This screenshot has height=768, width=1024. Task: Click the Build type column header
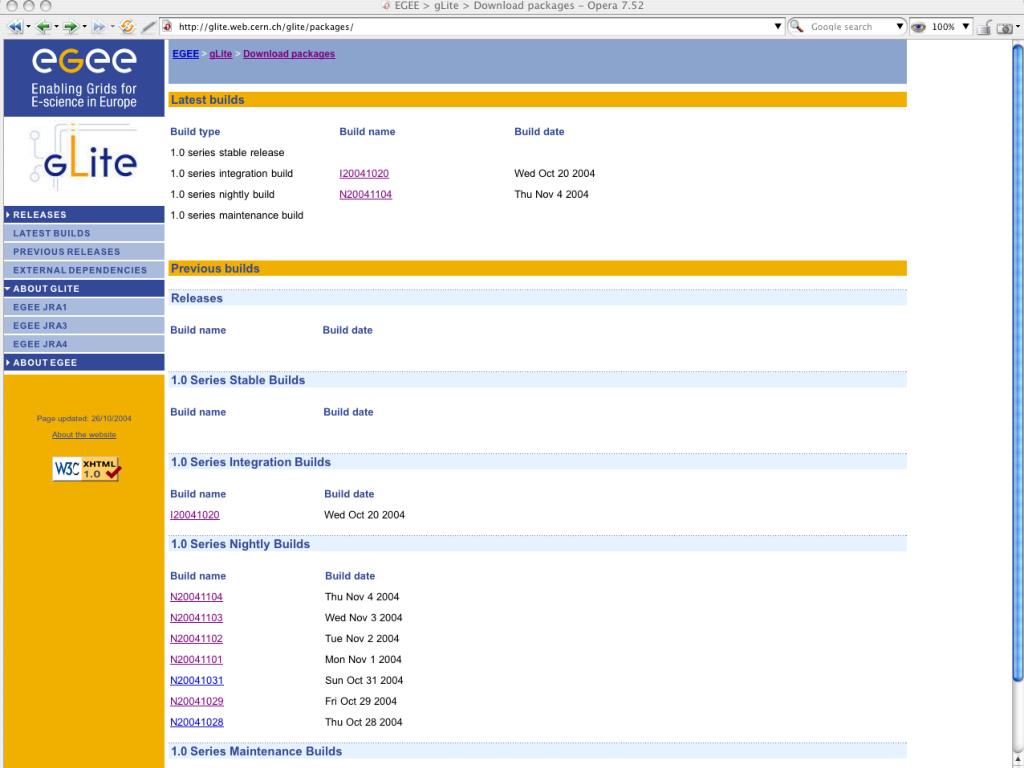(x=195, y=132)
